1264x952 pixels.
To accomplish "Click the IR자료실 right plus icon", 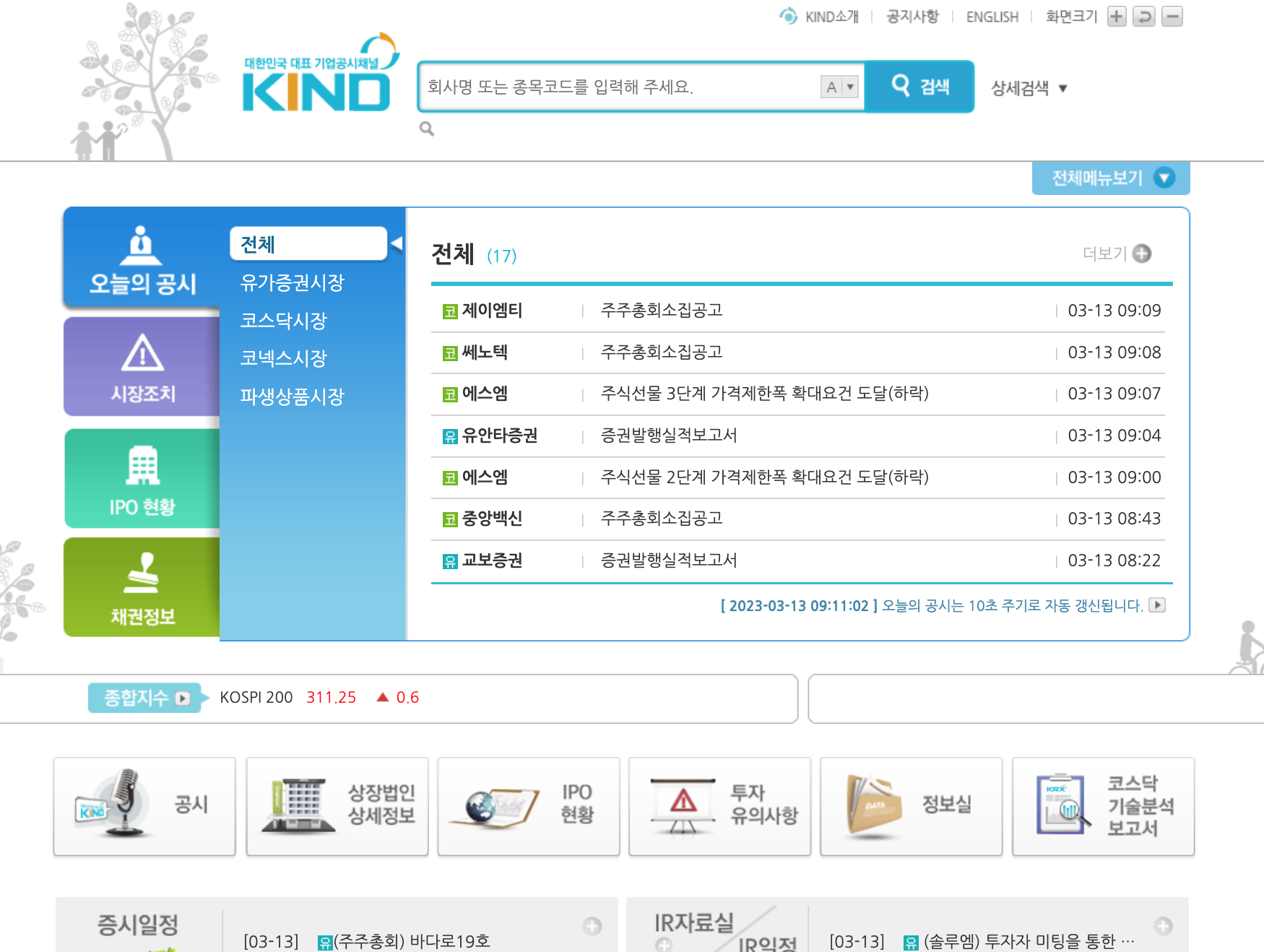I will tap(1164, 926).
